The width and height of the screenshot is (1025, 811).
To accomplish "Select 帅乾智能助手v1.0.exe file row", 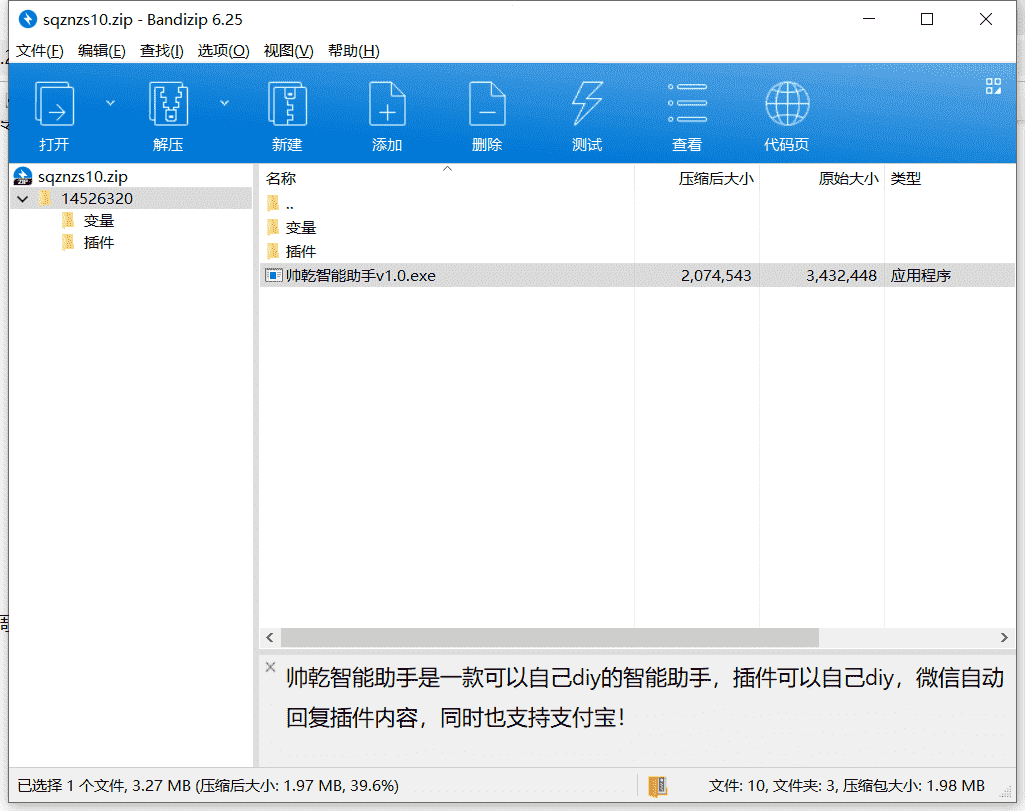I will (637, 275).
